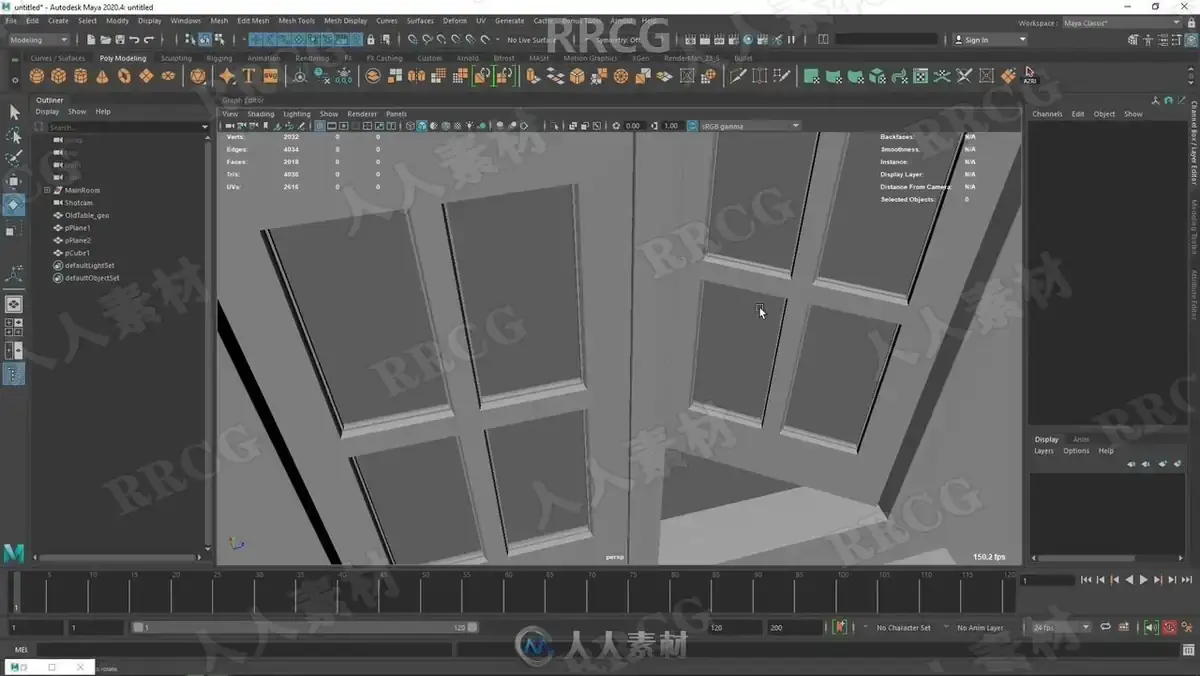Click the Layers menu in Layer Editor
The height and width of the screenshot is (676, 1200).
pos(1043,451)
